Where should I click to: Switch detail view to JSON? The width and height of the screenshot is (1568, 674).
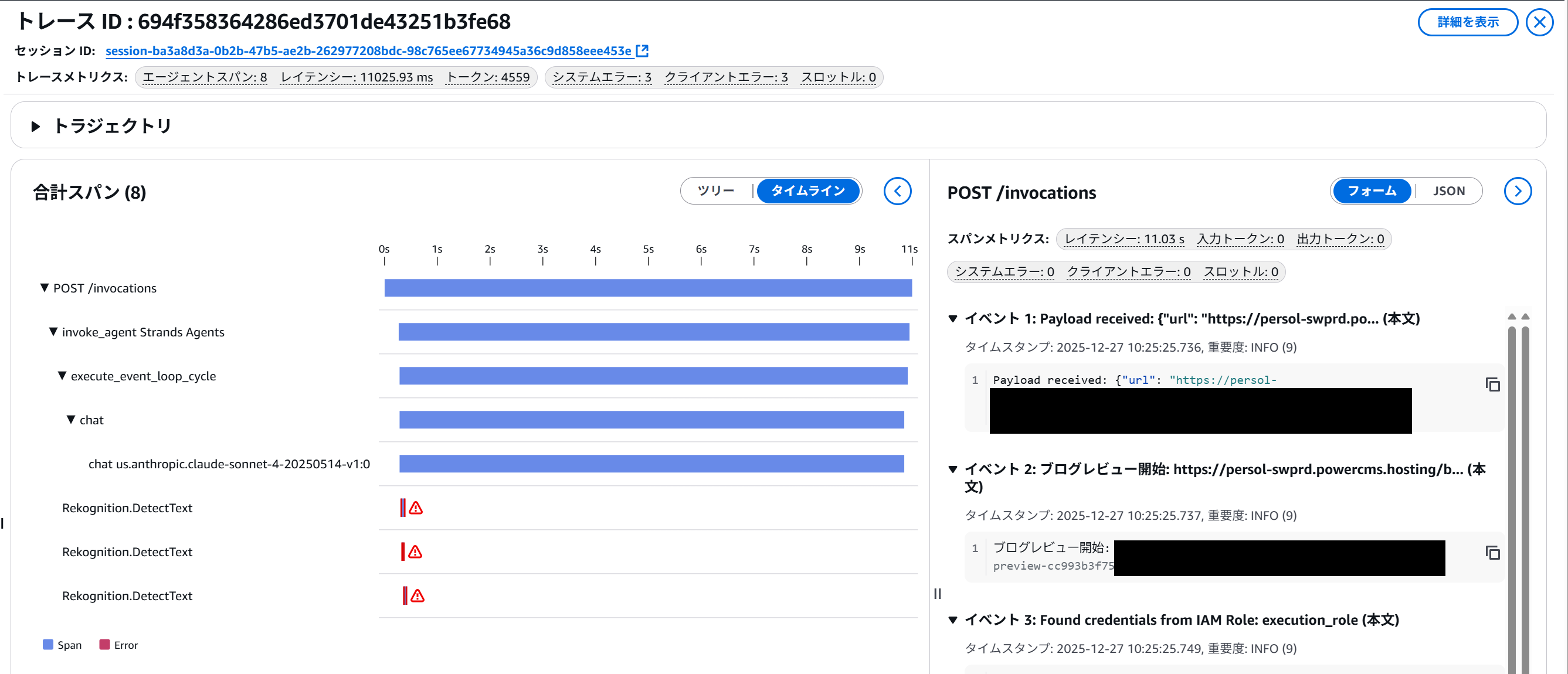click(x=1448, y=191)
